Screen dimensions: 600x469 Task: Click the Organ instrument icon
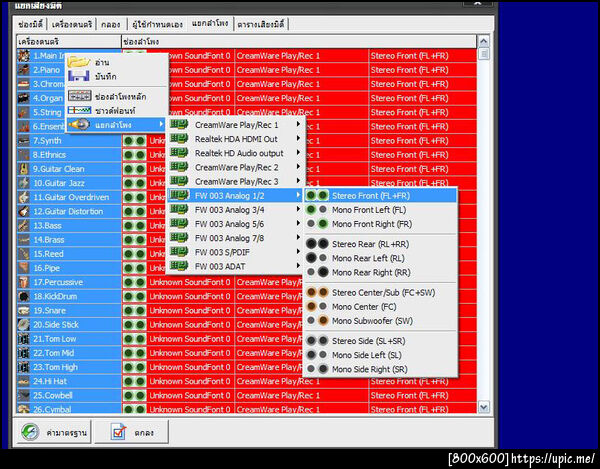pos(24,98)
